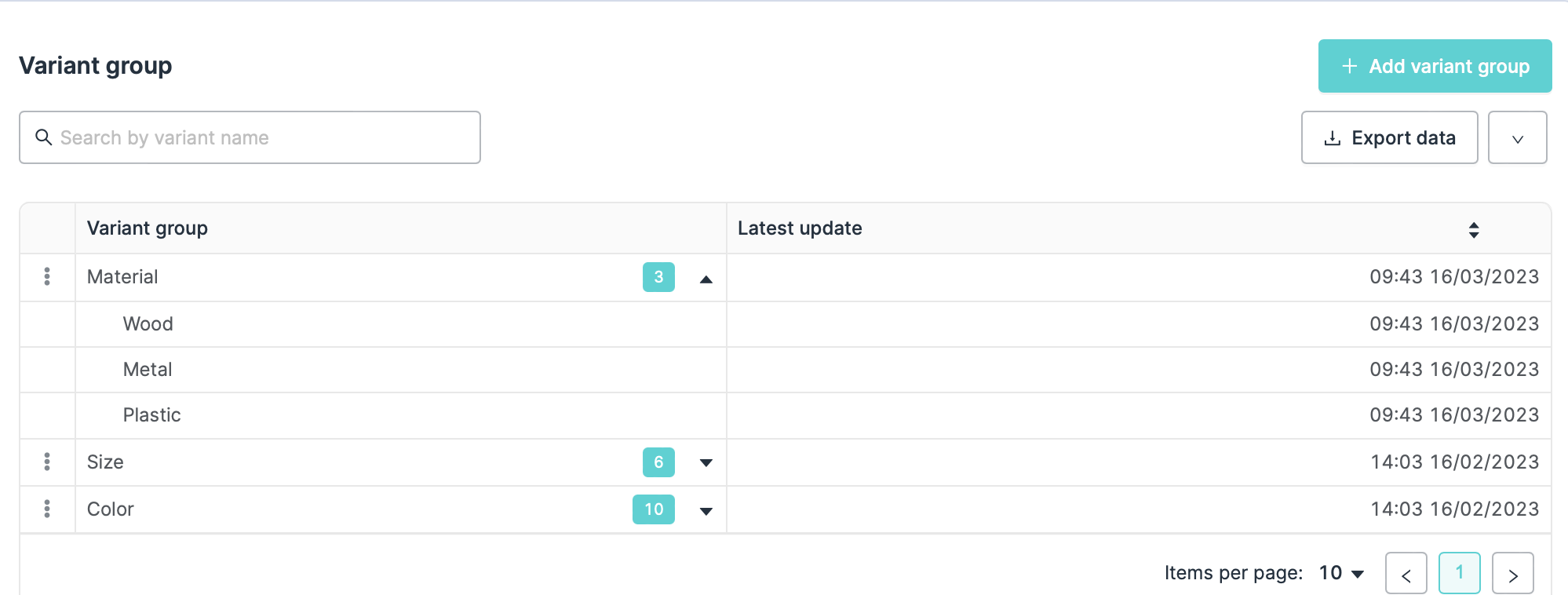This screenshot has width=1568, height=595.
Task: Open the Items per page dropdown
Action: click(1342, 573)
